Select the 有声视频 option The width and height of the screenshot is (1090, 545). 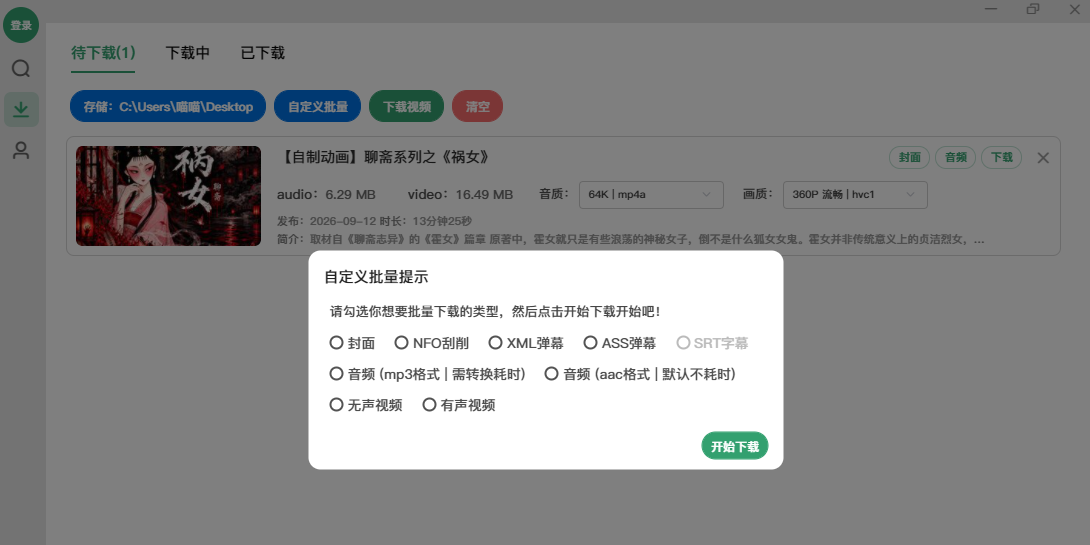point(459,405)
